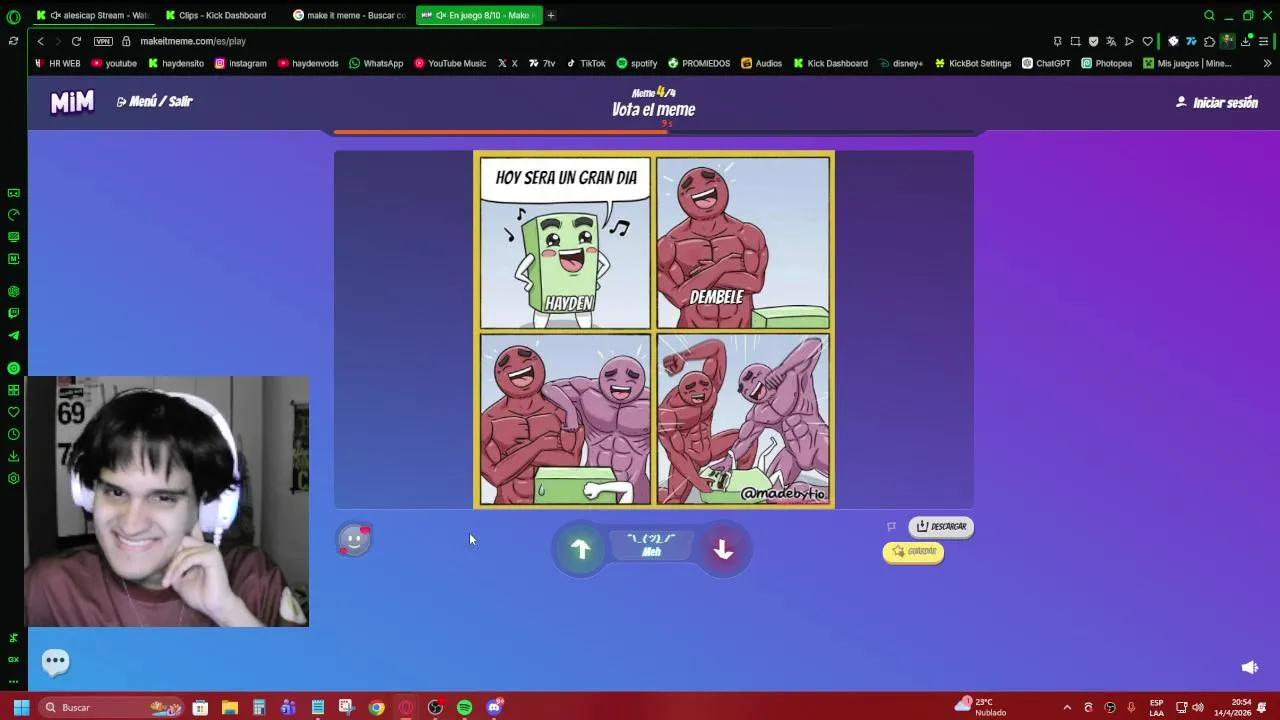Switch to make it meme Google tab
This screenshot has width=1280, height=720.
pos(349,15)
